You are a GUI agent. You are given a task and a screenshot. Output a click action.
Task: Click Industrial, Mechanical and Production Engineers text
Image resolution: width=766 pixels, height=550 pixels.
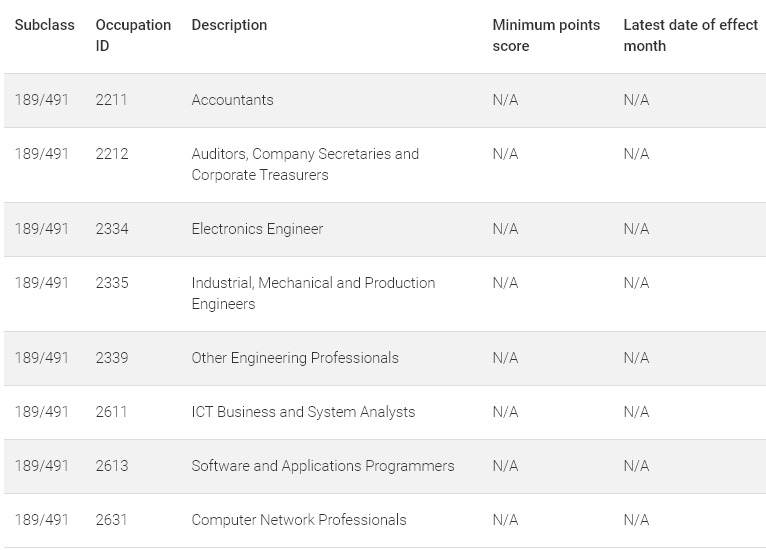click(x=313, y=294)
